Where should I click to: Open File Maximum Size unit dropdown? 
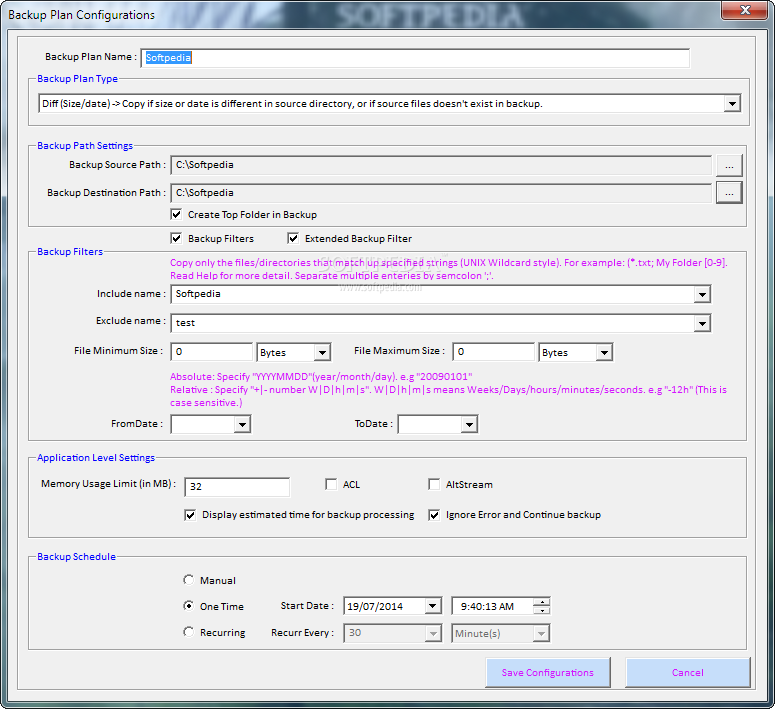pyautogui.click(x=604, y=353)
